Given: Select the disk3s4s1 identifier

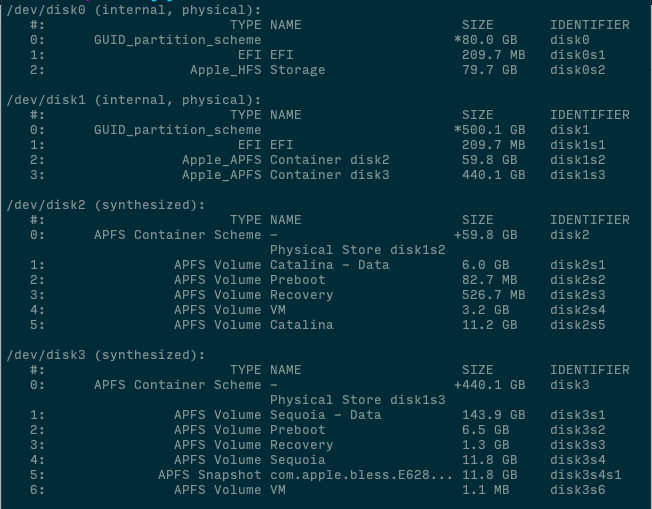Looking at the screenshot, I should [585, 475].
